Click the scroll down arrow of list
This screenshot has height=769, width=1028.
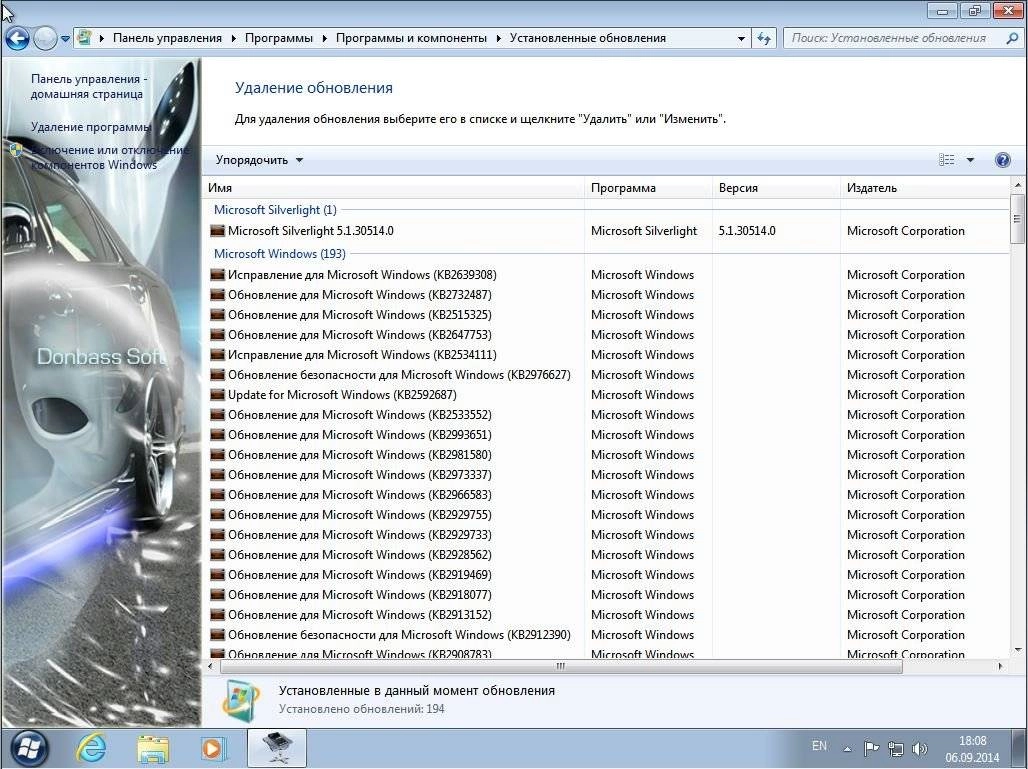(1018, 650)
